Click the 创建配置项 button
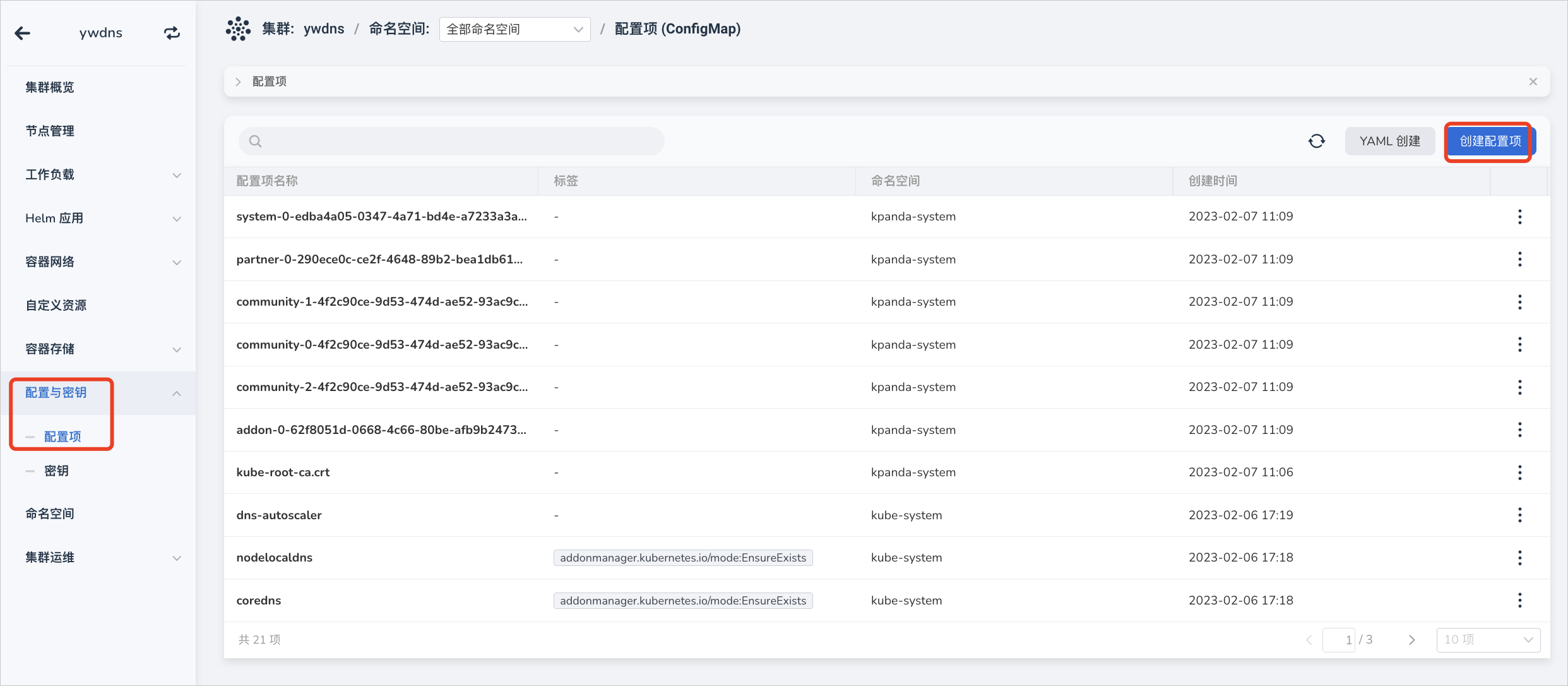1568x686 pixels. [1490, 141]
